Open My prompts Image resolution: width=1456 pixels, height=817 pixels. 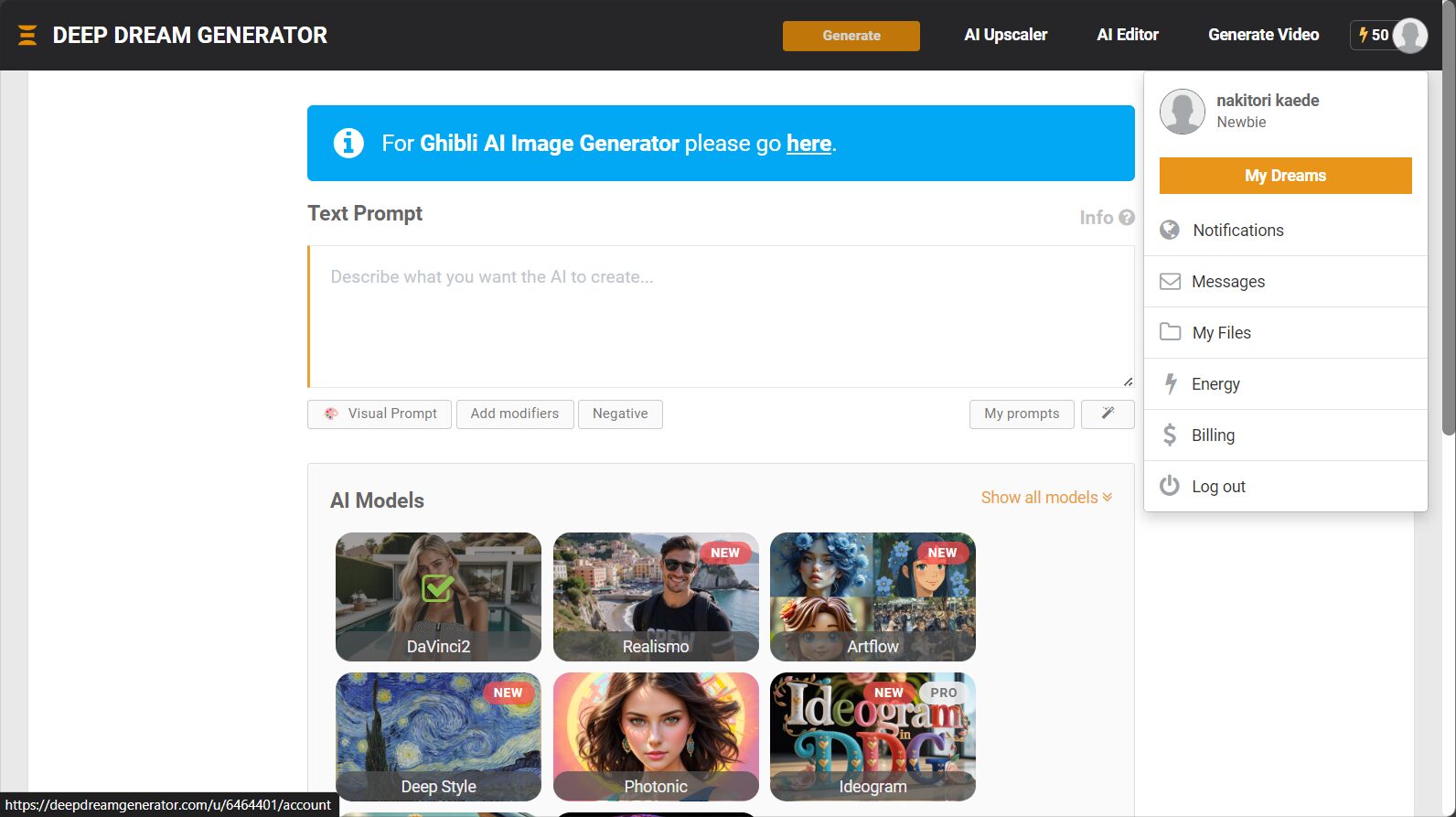point(1022,414)
